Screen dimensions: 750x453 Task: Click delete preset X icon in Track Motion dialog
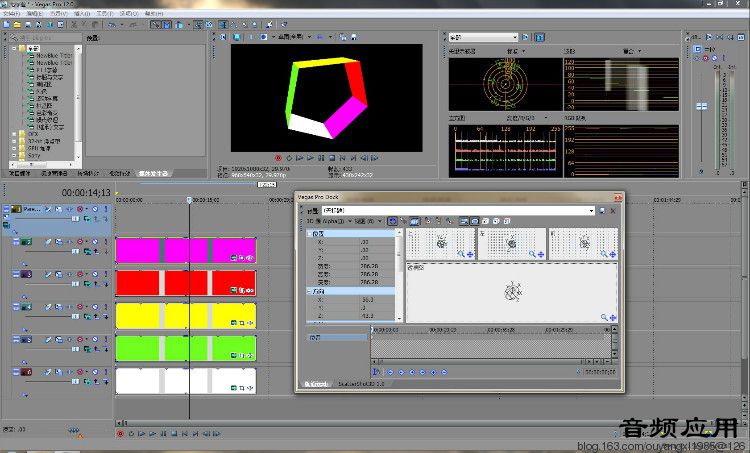(x=613, y=210)
